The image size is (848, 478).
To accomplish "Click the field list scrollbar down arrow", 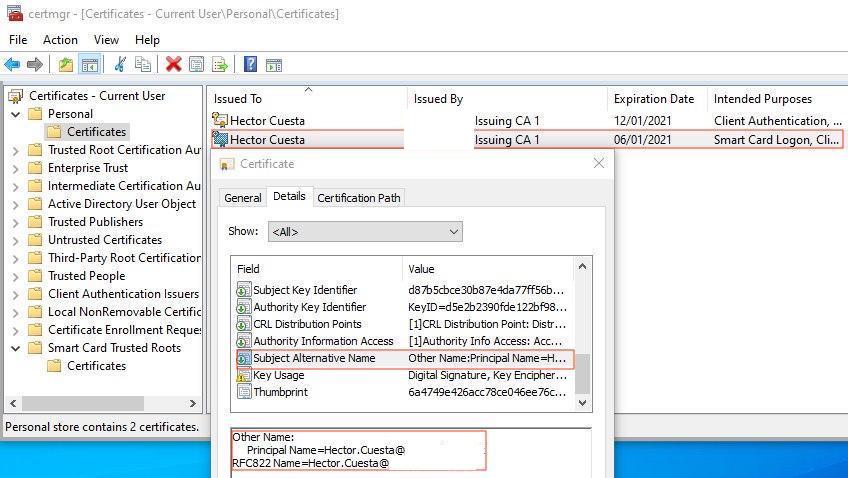I will coord(583,403).
